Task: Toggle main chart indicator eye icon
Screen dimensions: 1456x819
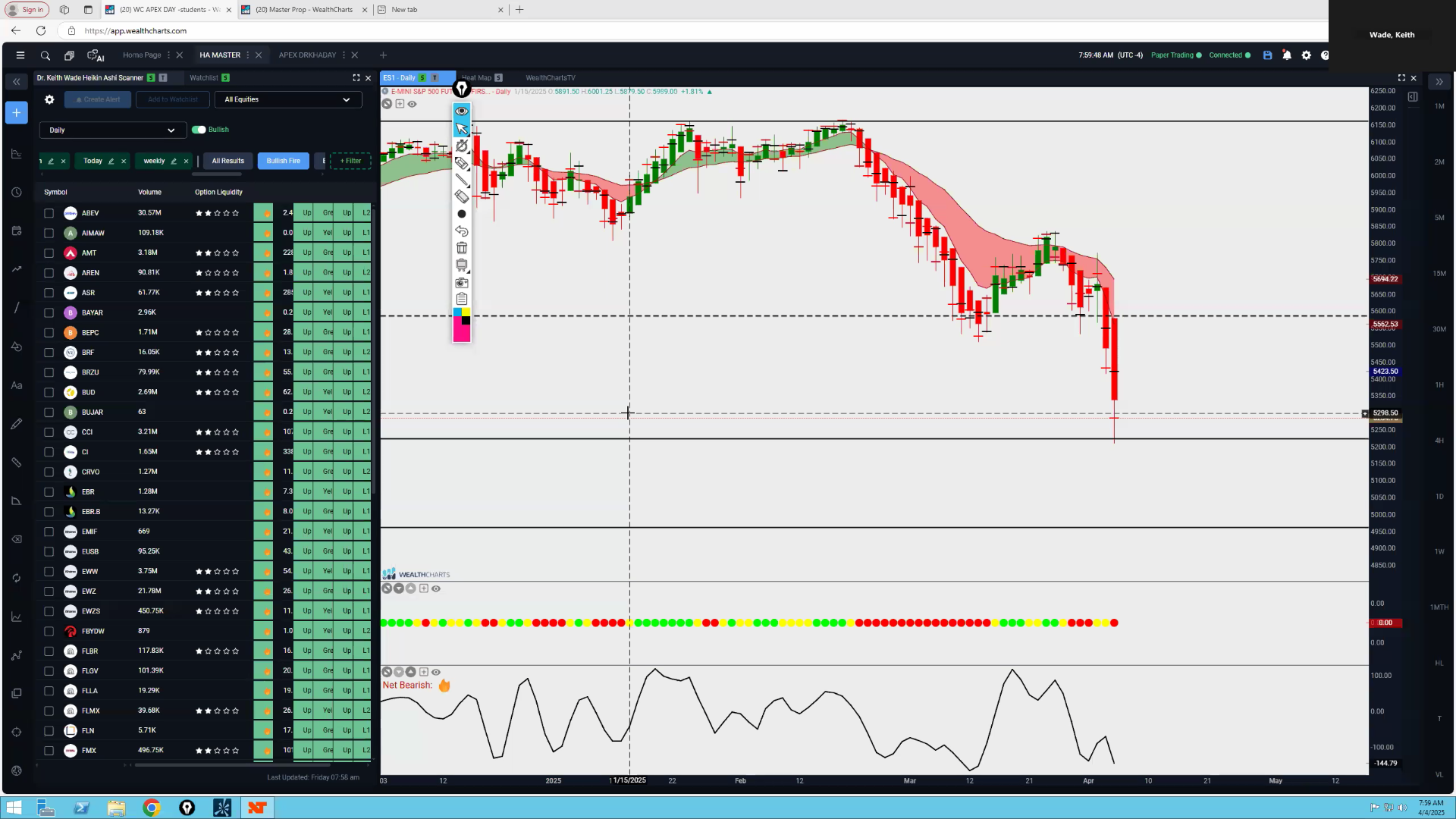Action: [x=413, y=104]
